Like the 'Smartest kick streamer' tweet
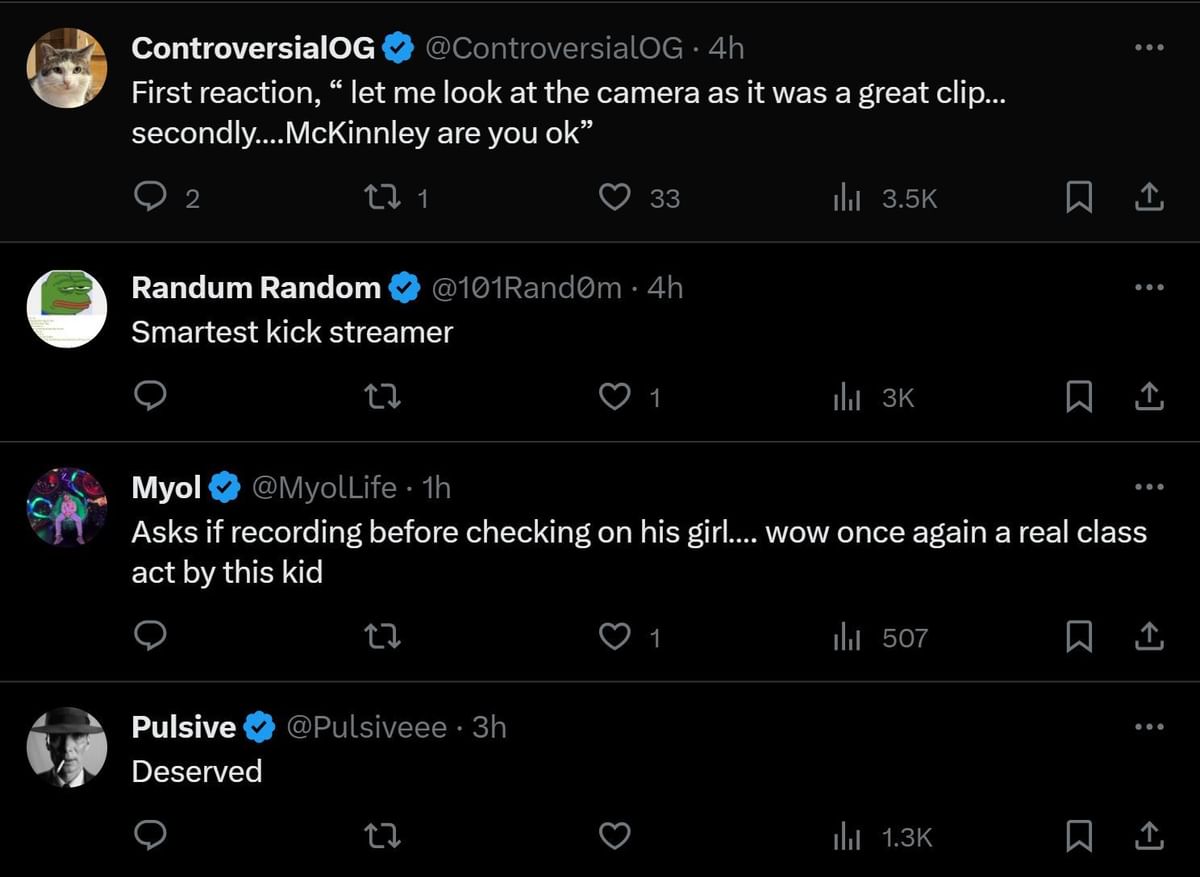This screenshot has width=1200, height=877. 614,398
